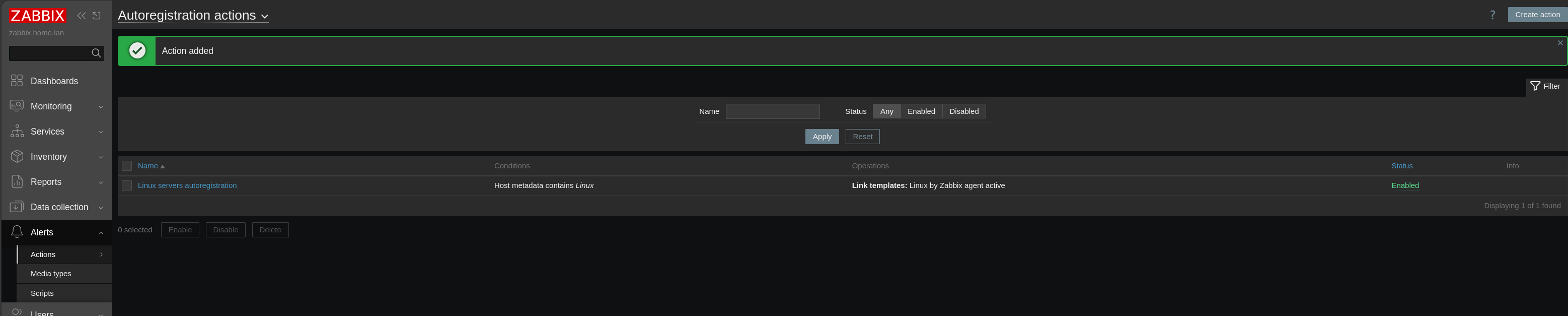Open the Dashboards menu item
Image resolution: width=1568 pixels, height=316 pixels.
coord(56,81)
